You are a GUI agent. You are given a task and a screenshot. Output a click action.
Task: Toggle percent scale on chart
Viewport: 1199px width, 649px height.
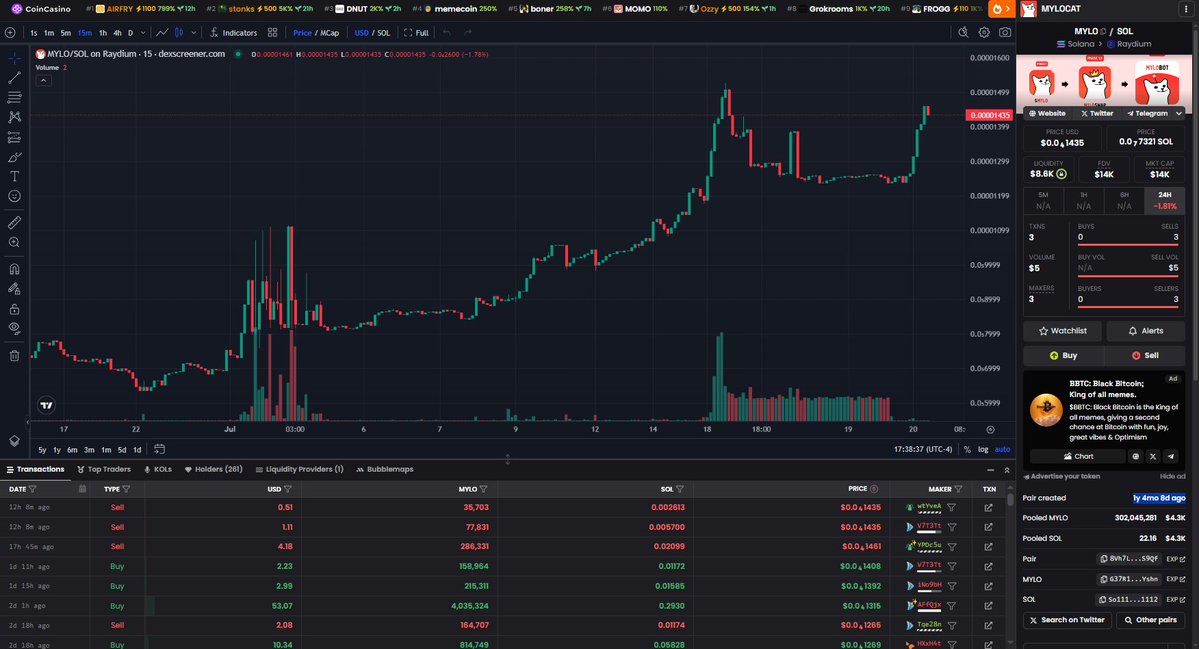click(967, 449)
